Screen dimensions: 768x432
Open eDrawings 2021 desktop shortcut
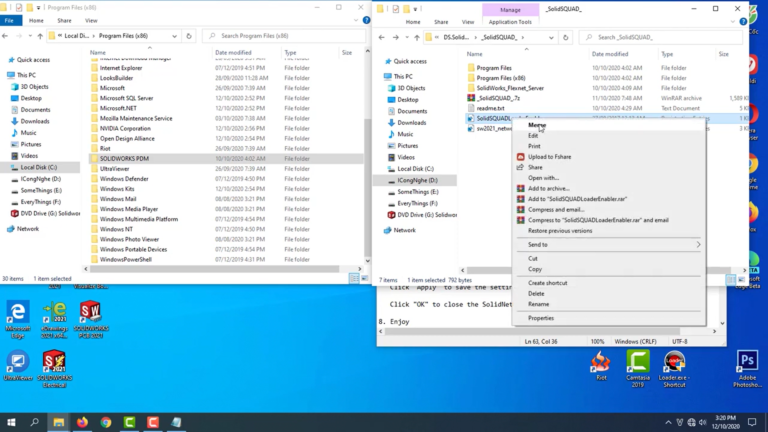click(x=54, y=319)
